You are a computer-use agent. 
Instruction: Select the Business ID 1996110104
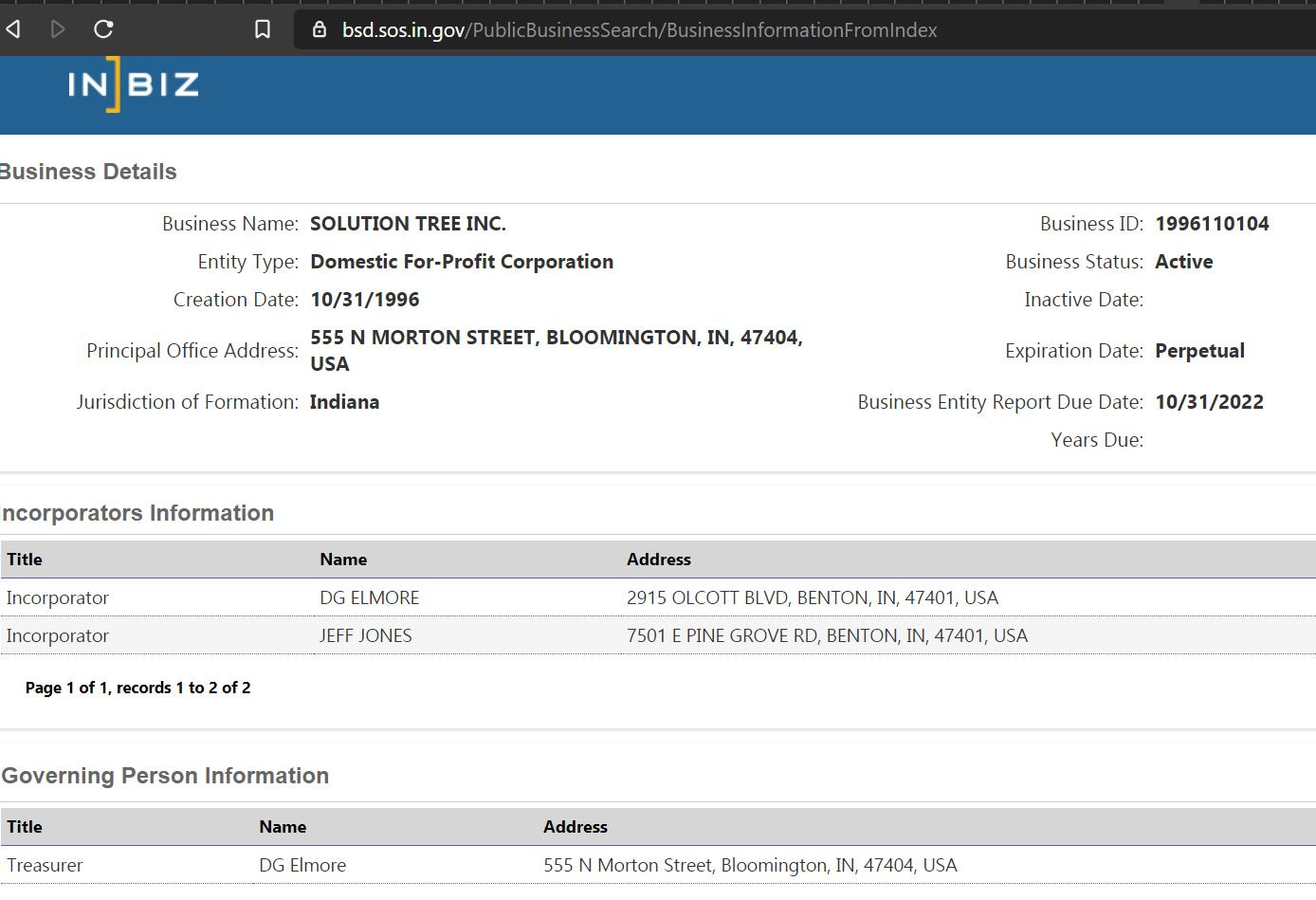pyautogui.click(x=1212, y=224)
